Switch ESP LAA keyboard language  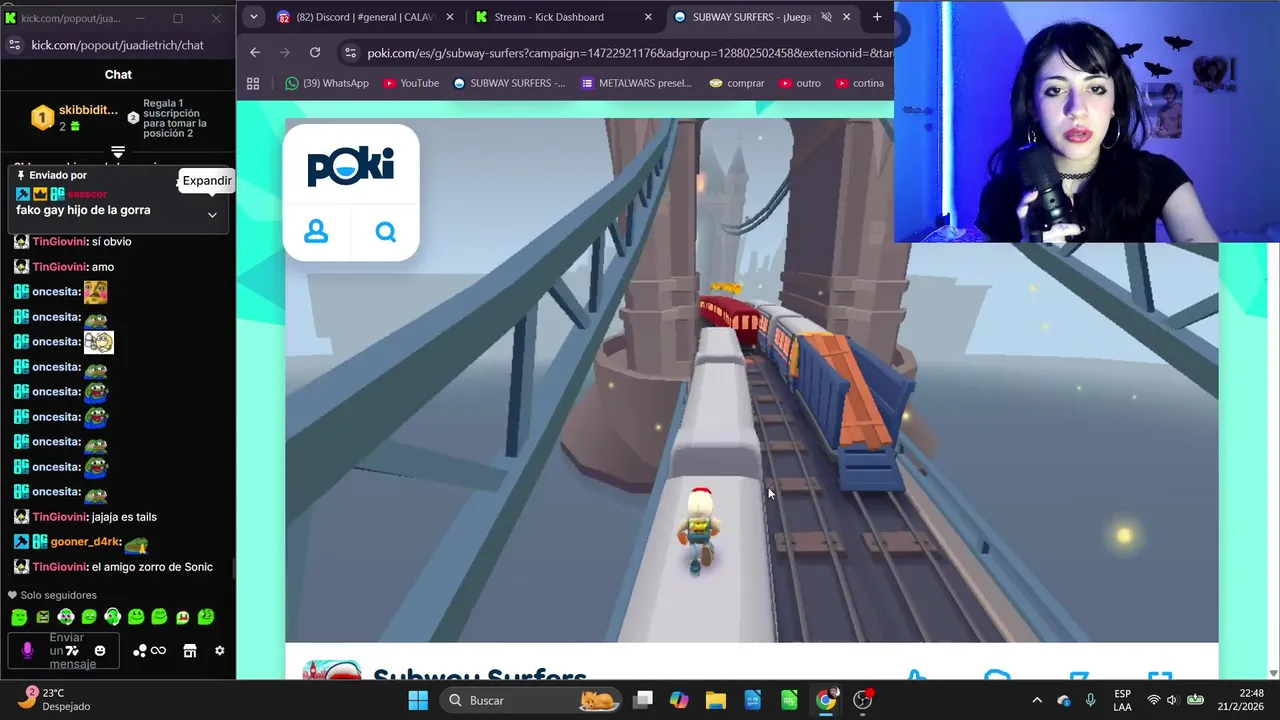coord(1123,700)
